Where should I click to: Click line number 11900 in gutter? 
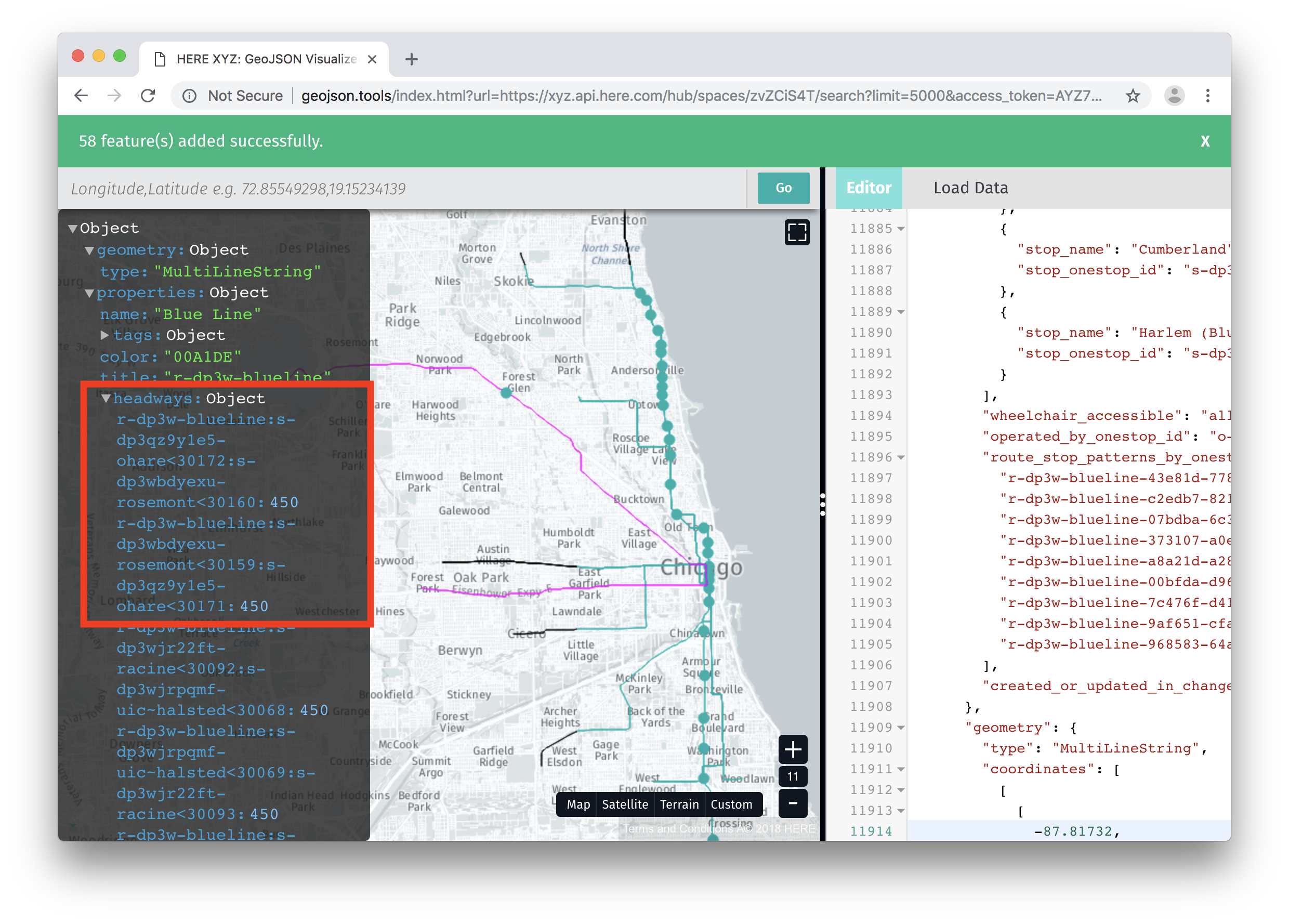[871, 540]
